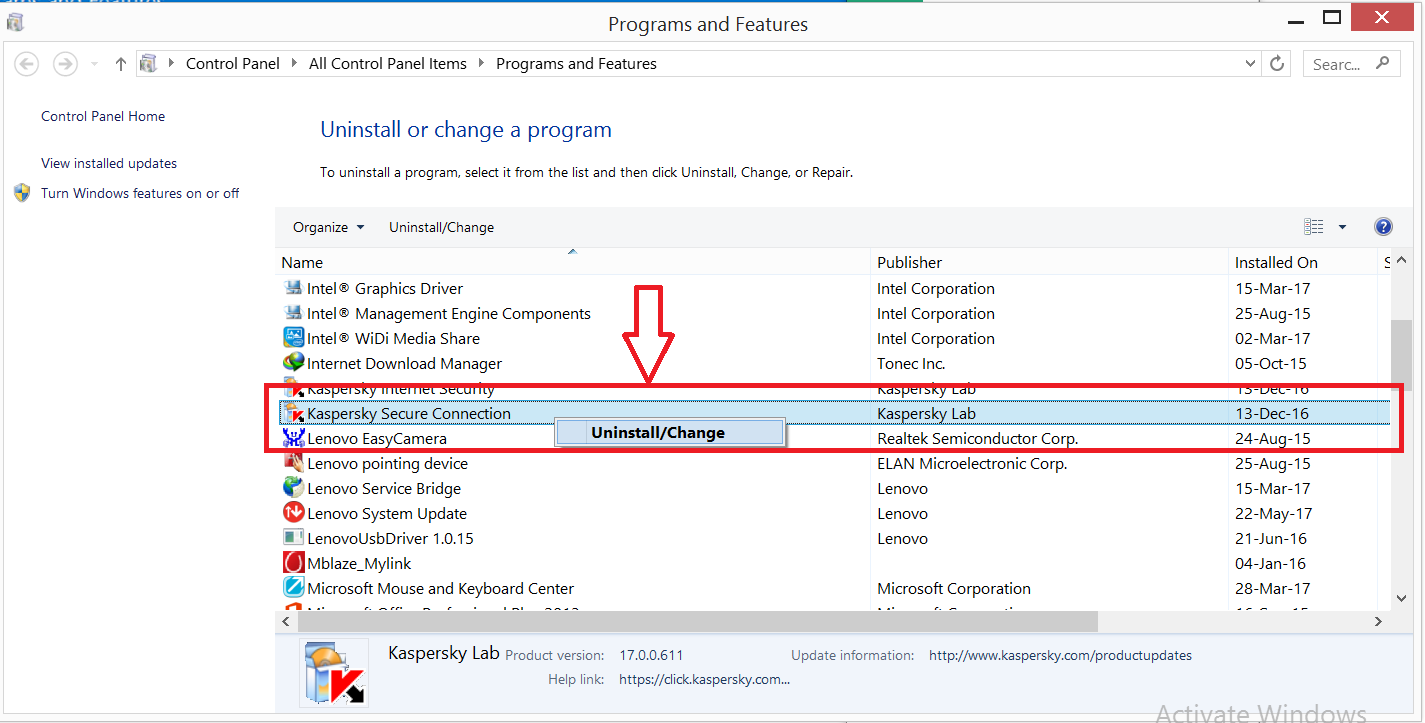Click Windows features shield icon

(22, 193)
